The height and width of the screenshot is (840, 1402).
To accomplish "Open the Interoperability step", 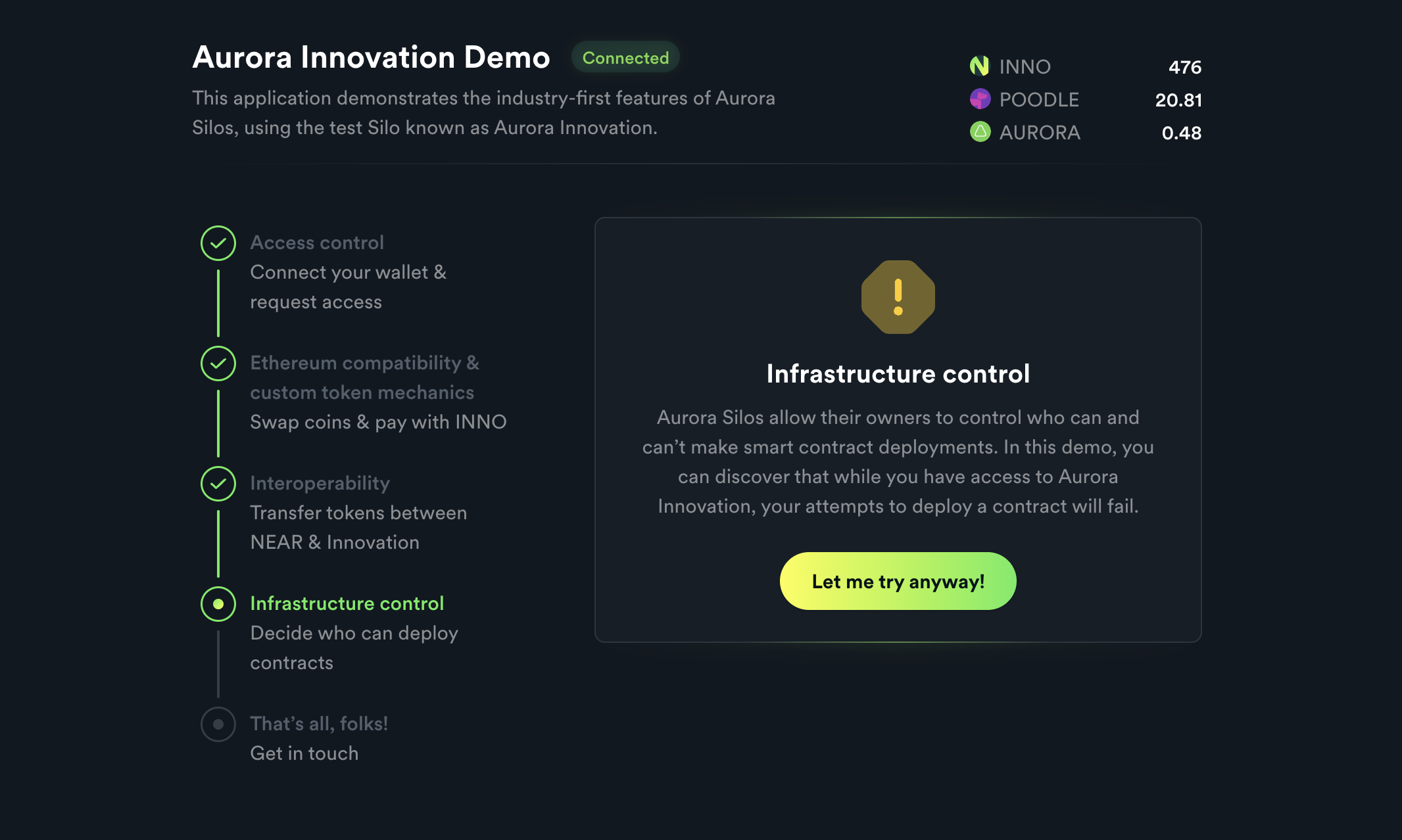I will click(320, 483).
